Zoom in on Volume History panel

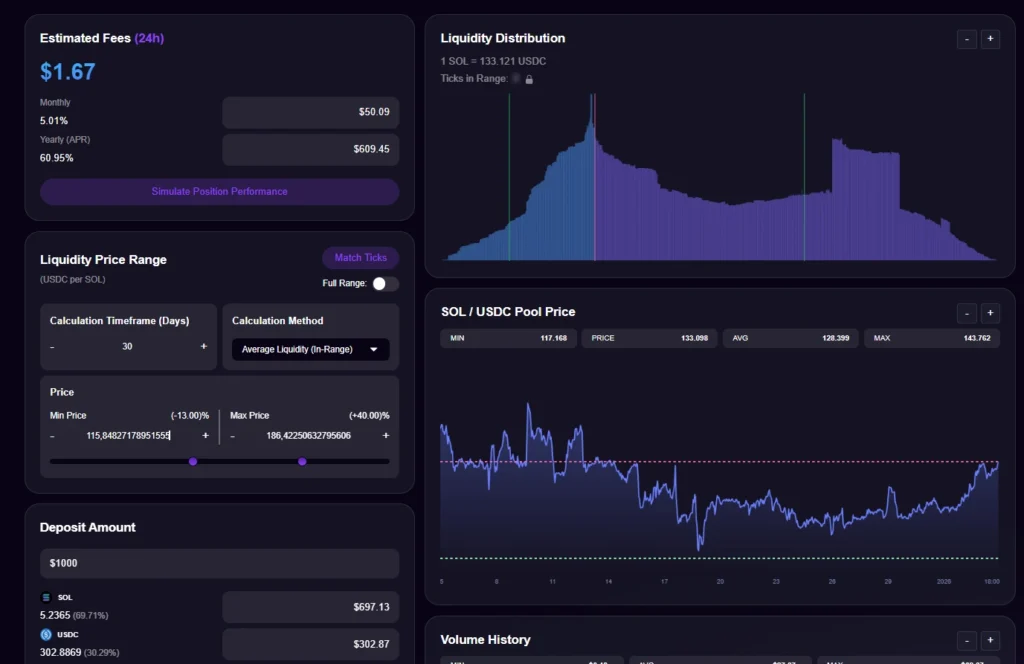click(x=990, y=640)
